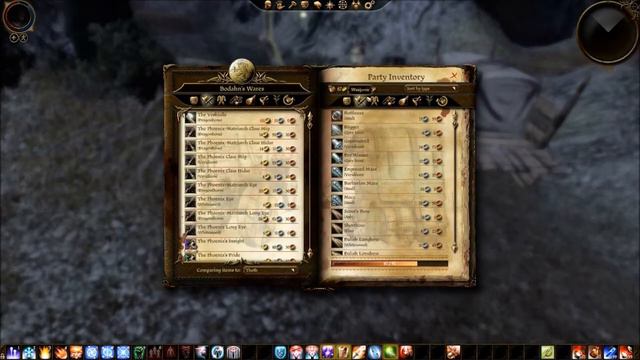Open the character record helmet icon in top menu

(268, 5)
